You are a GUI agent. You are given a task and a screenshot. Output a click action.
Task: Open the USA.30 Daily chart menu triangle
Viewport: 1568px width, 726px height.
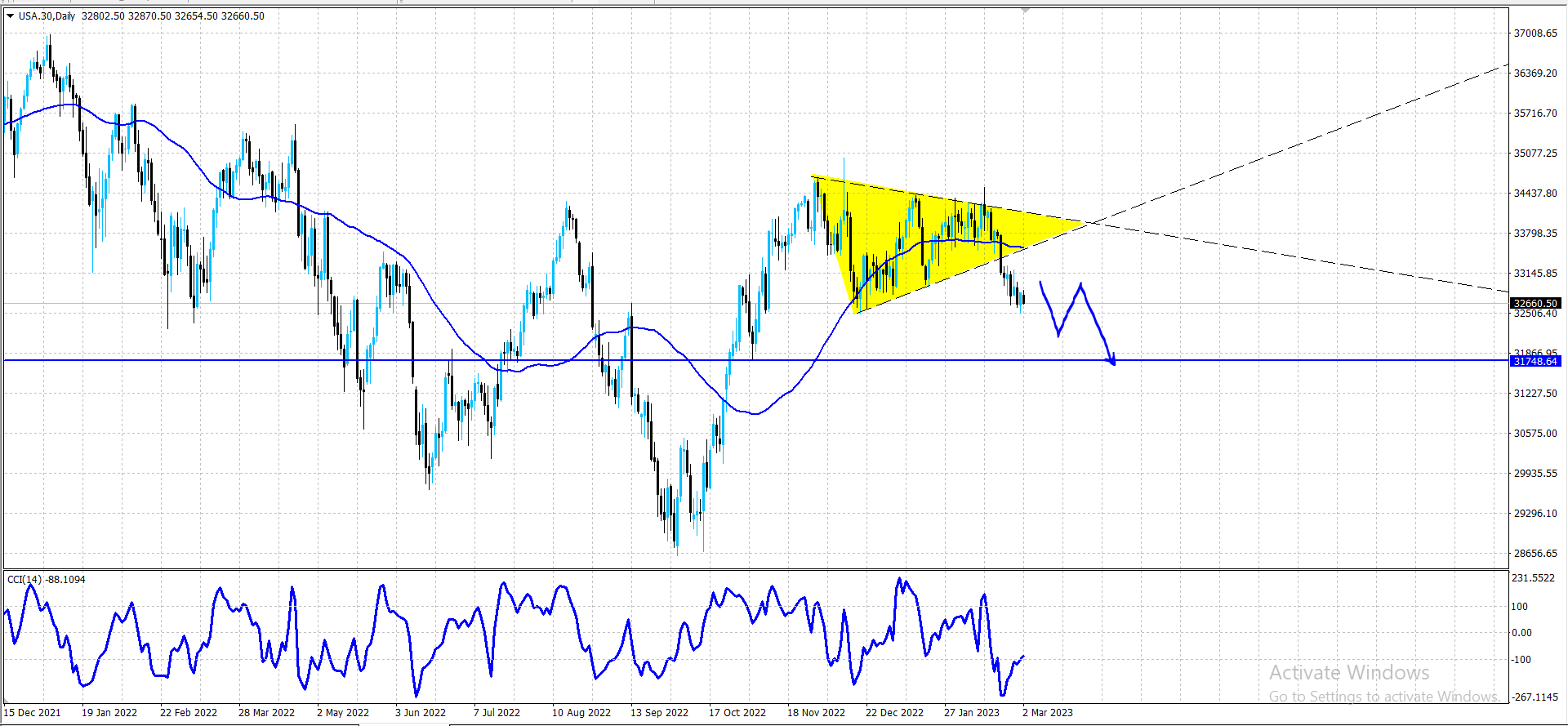pos(10,16)
